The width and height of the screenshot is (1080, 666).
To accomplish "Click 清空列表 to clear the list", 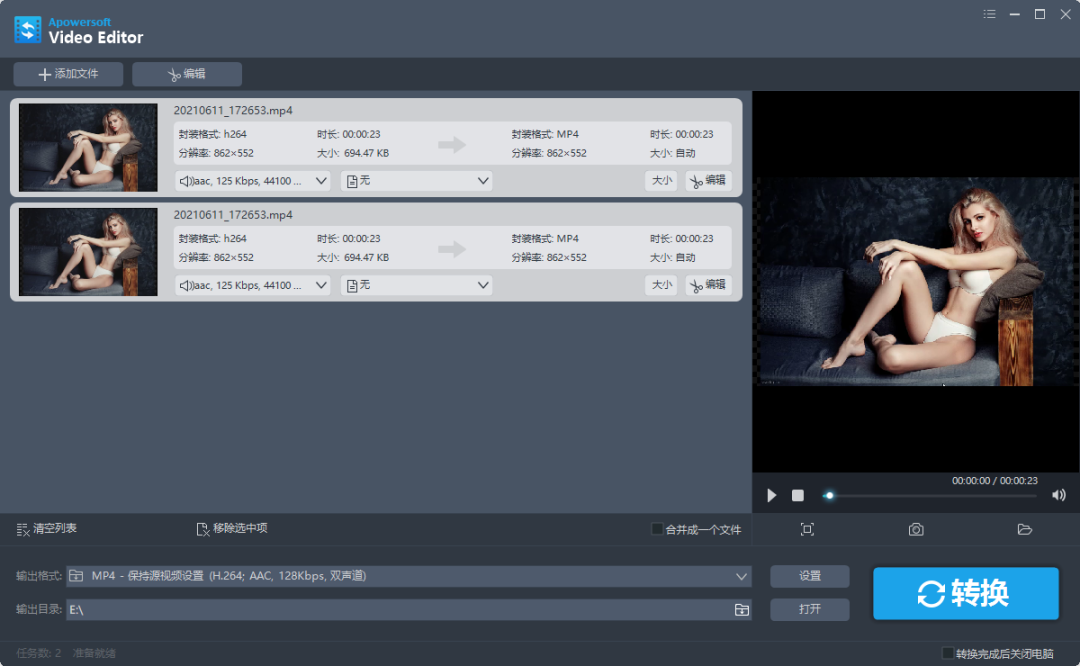I will click(x=47, y=529).
